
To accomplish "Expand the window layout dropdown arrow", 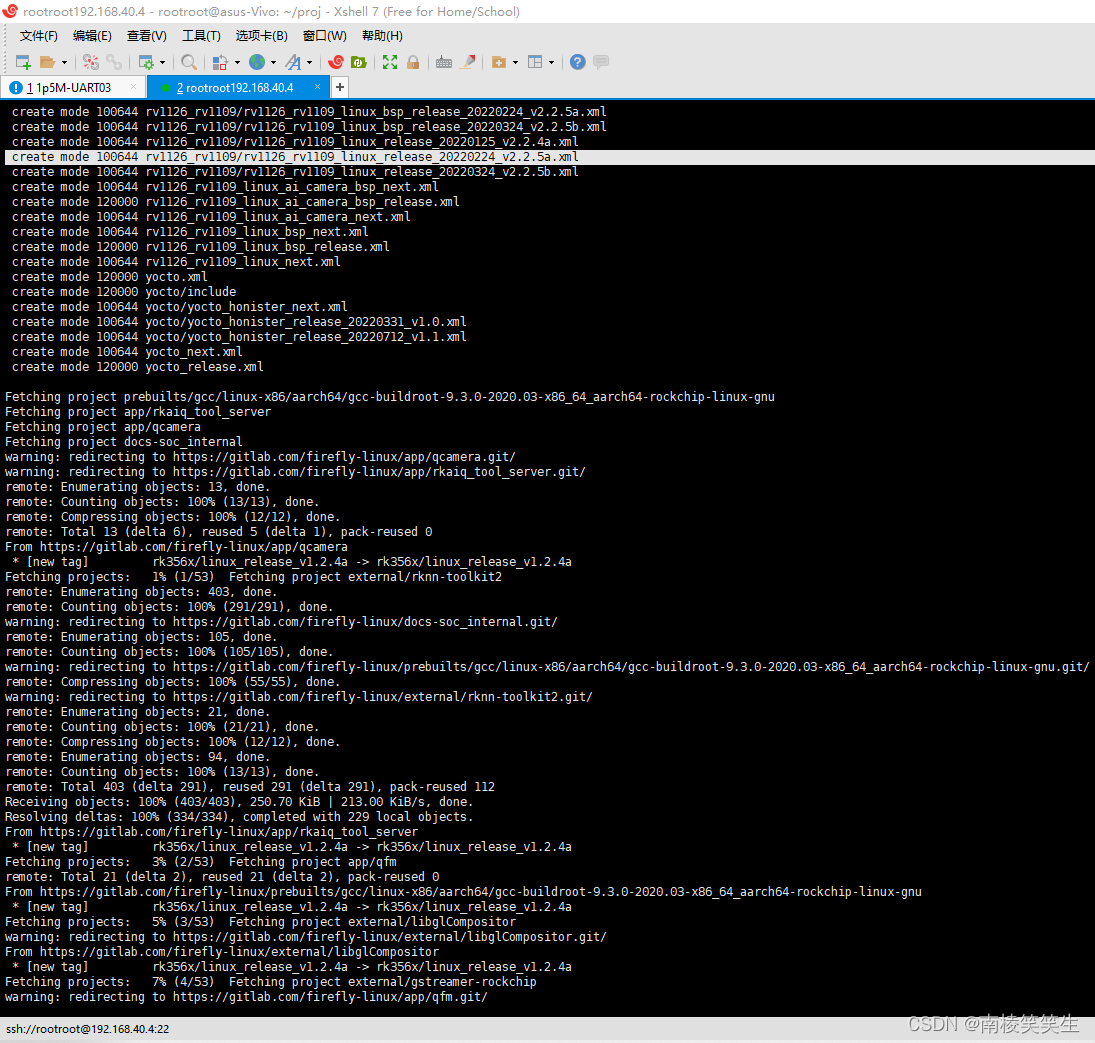I will [552, 62].
